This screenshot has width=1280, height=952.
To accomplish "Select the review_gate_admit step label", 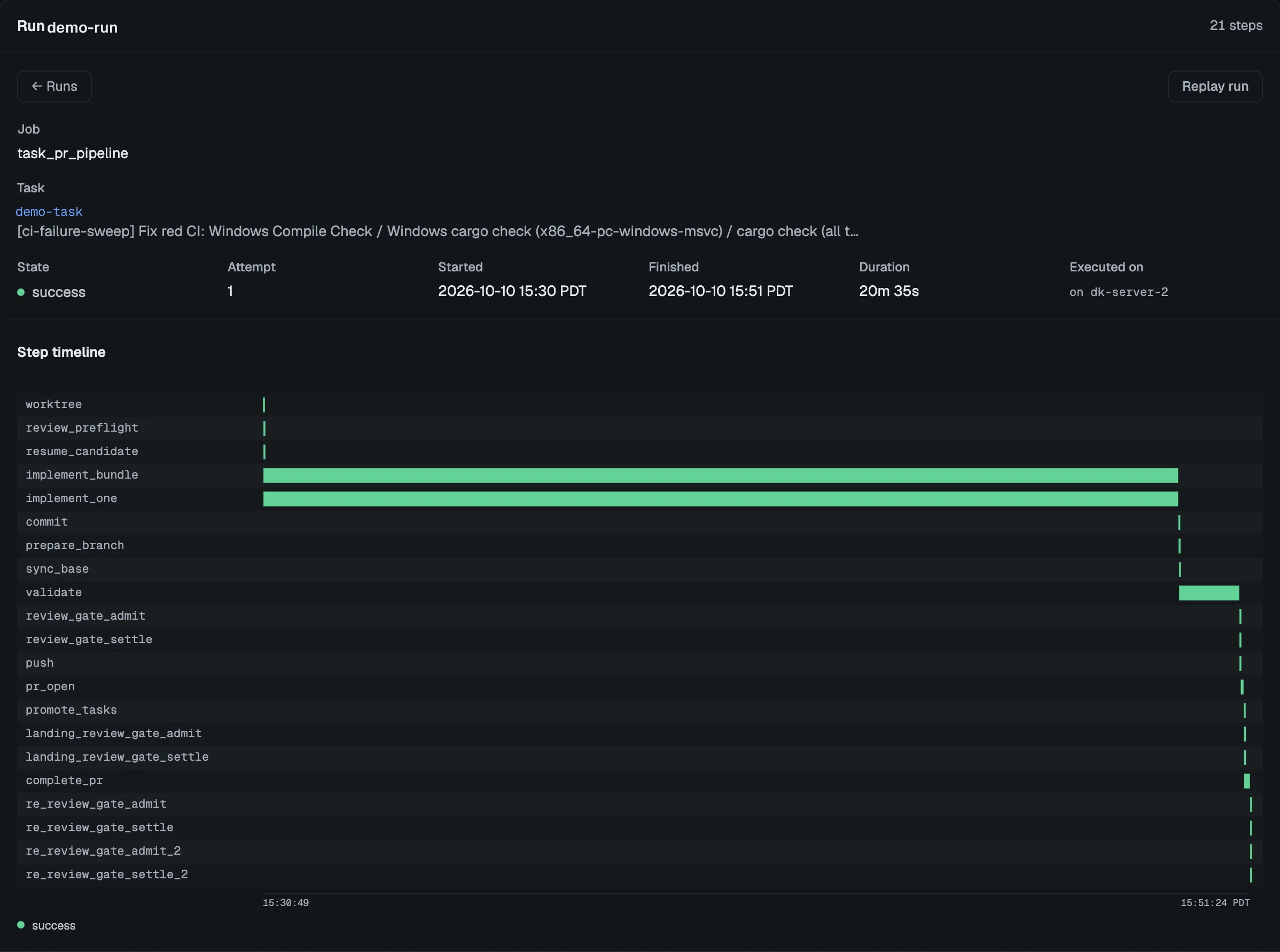I will [x=85, y=616].
